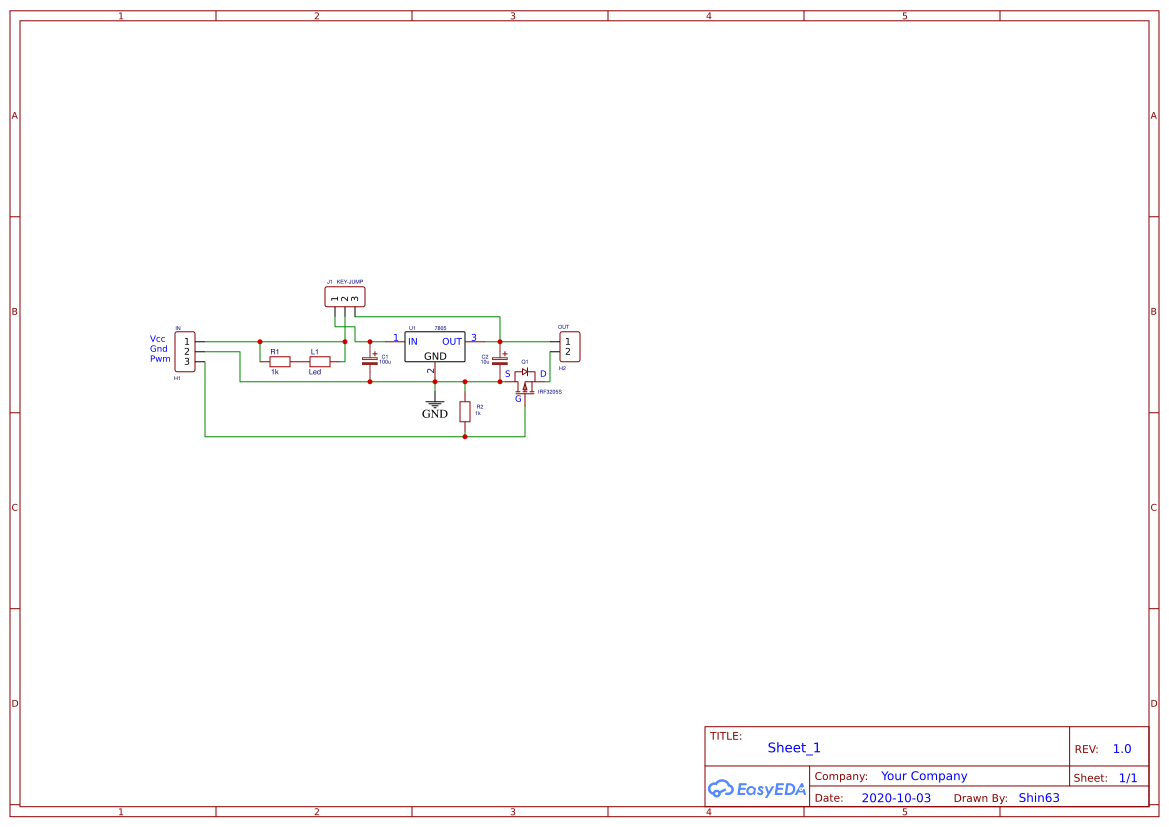
Task: Click the Drawn By Shin63 name
Action: pos(1038,797)
